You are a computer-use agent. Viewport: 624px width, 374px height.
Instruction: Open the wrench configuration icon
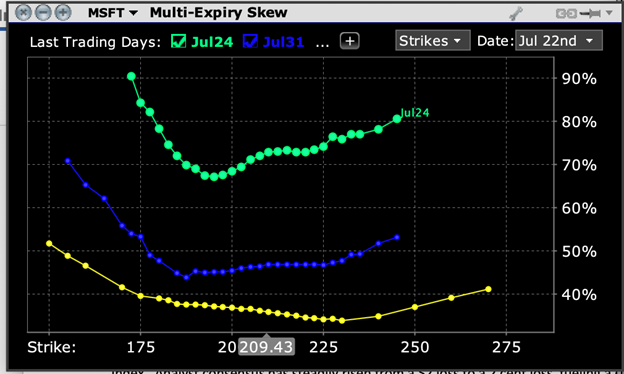pos(516,13)
